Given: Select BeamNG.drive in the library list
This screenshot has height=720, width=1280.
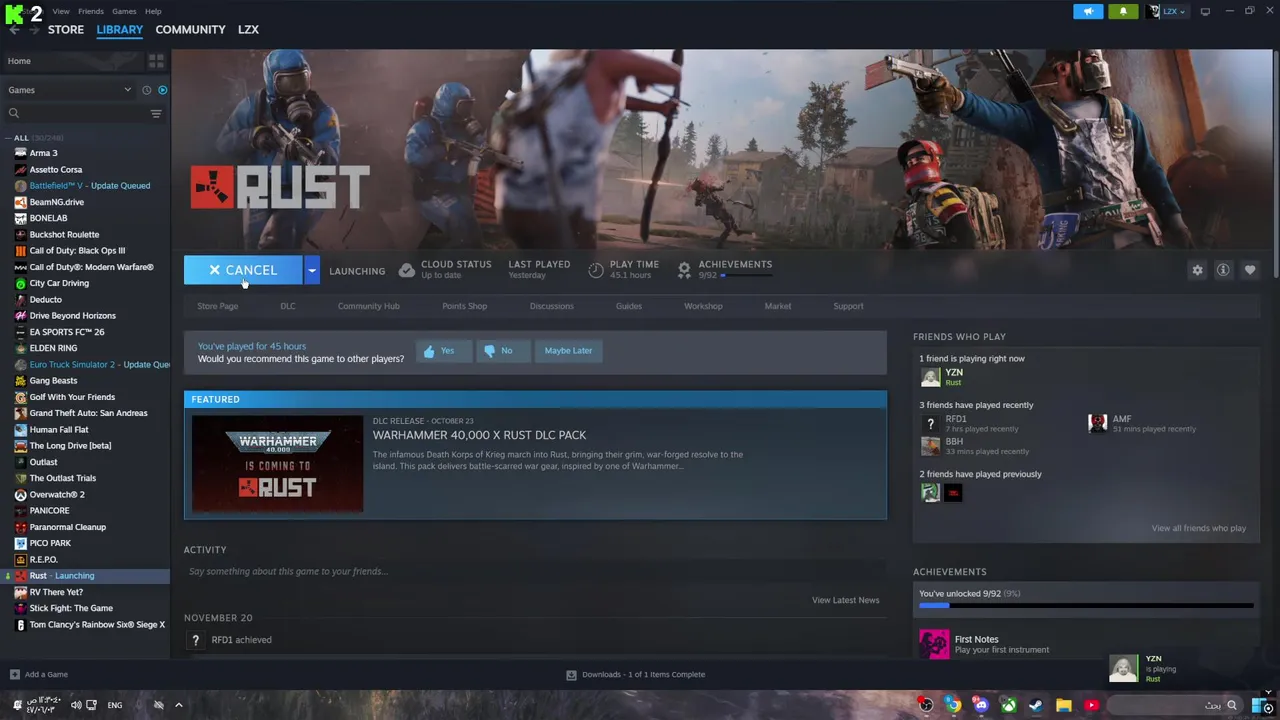Looking at the screenshot, I should click(85, 202).
